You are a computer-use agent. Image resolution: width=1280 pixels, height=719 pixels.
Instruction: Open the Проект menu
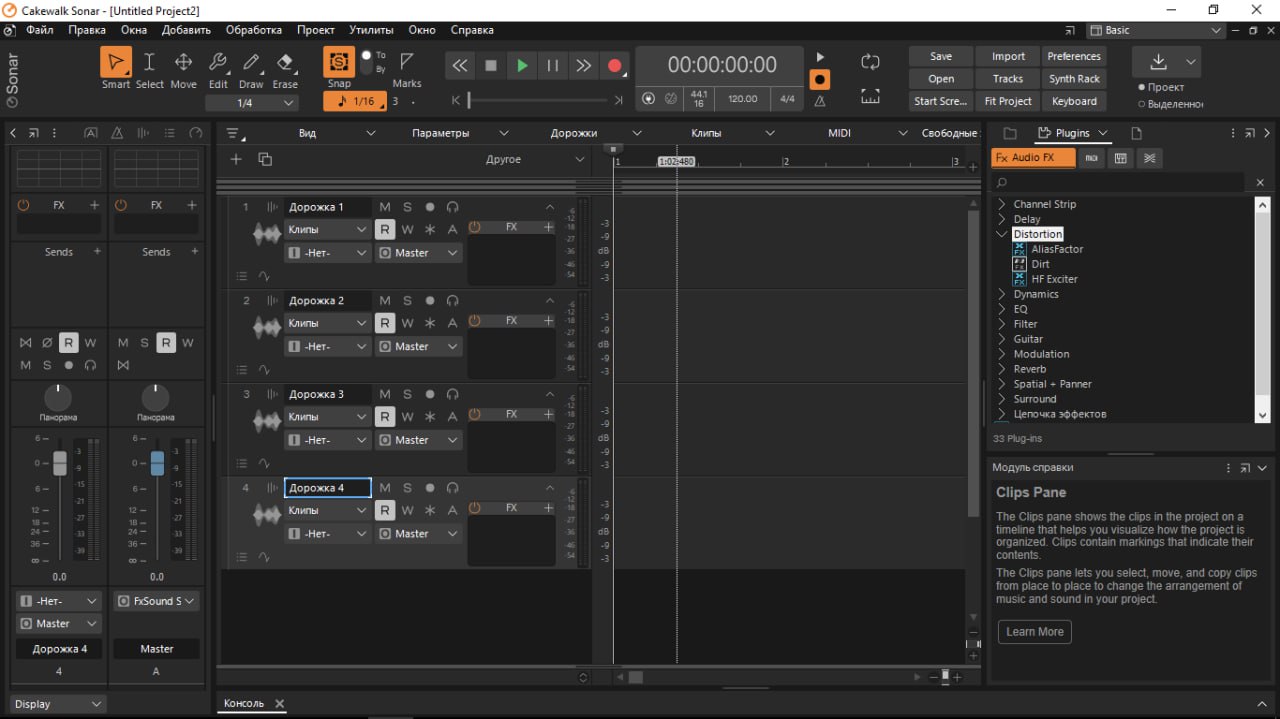tap(316, 30)
